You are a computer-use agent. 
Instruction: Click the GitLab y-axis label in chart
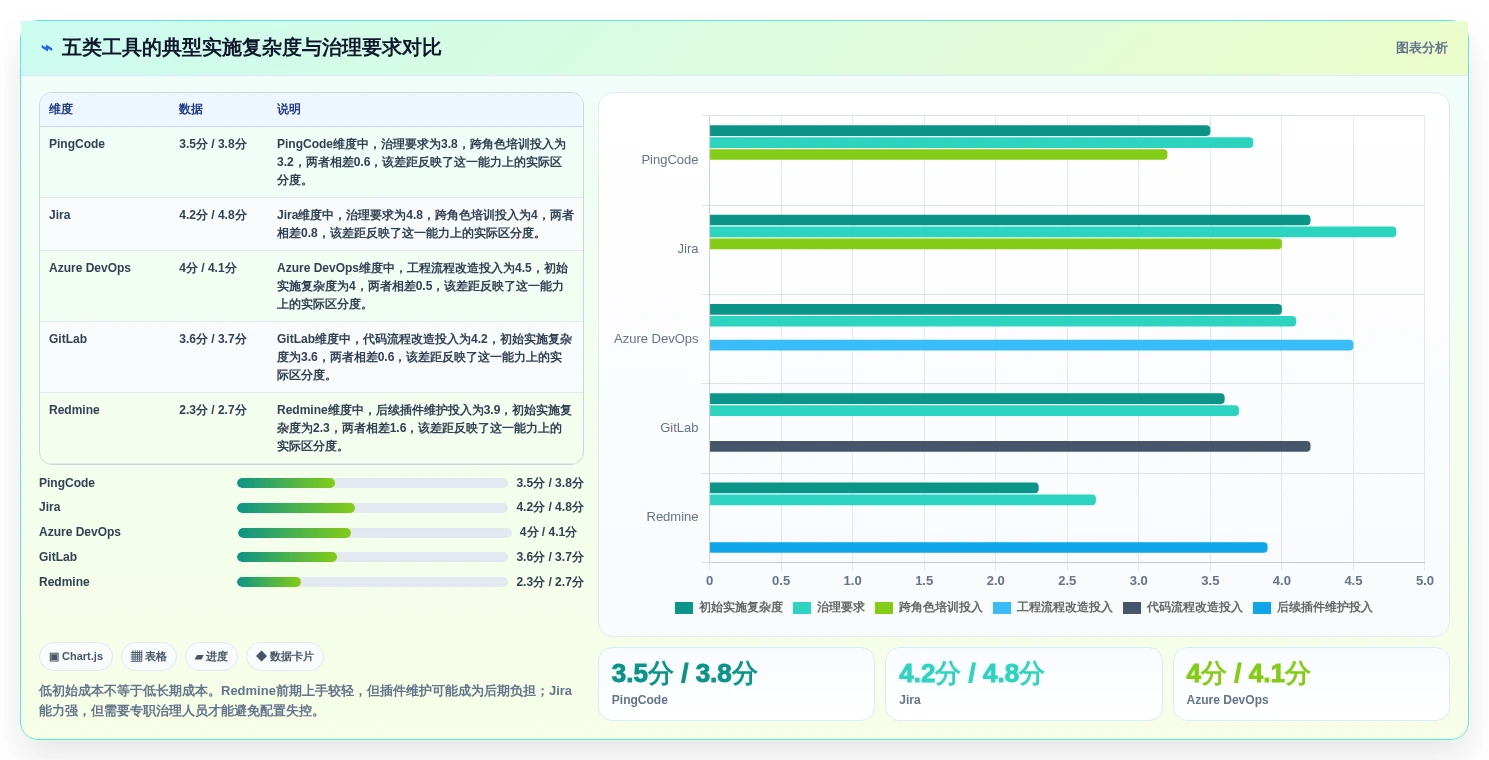pos(679,428)
